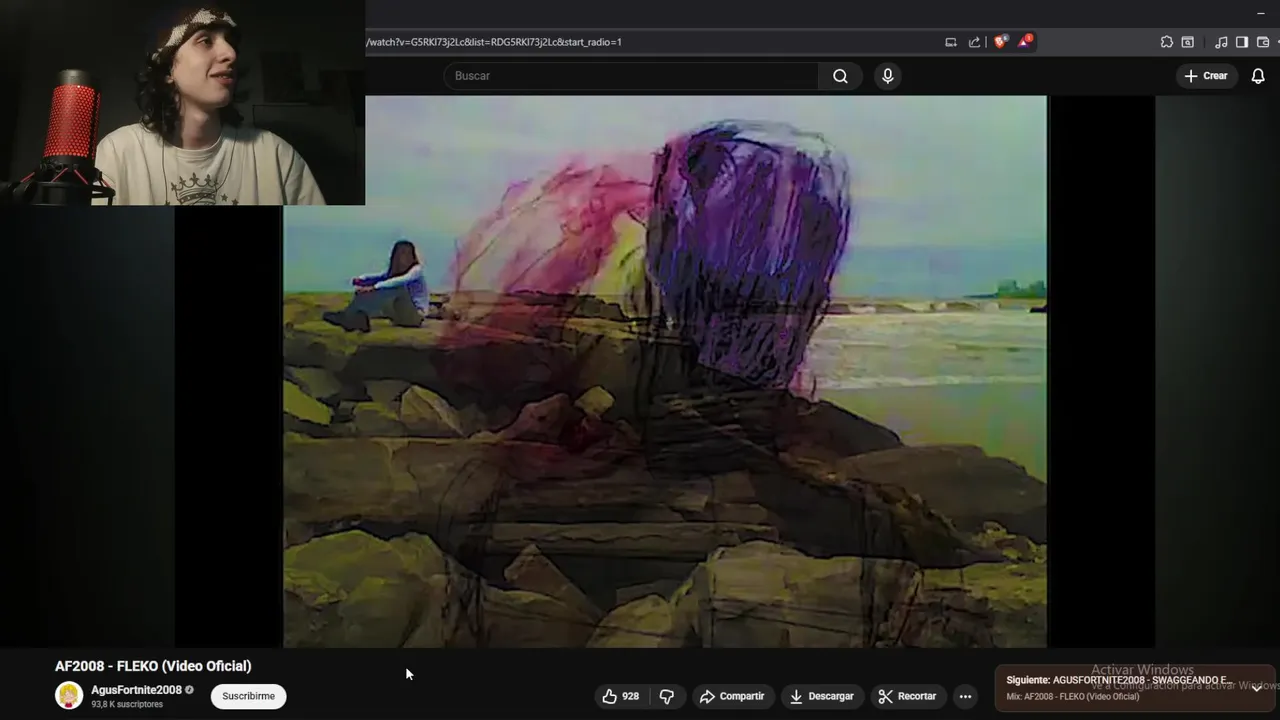
Task: Click the video title AF2008 - FLEKO
Action: click(153, 666)
